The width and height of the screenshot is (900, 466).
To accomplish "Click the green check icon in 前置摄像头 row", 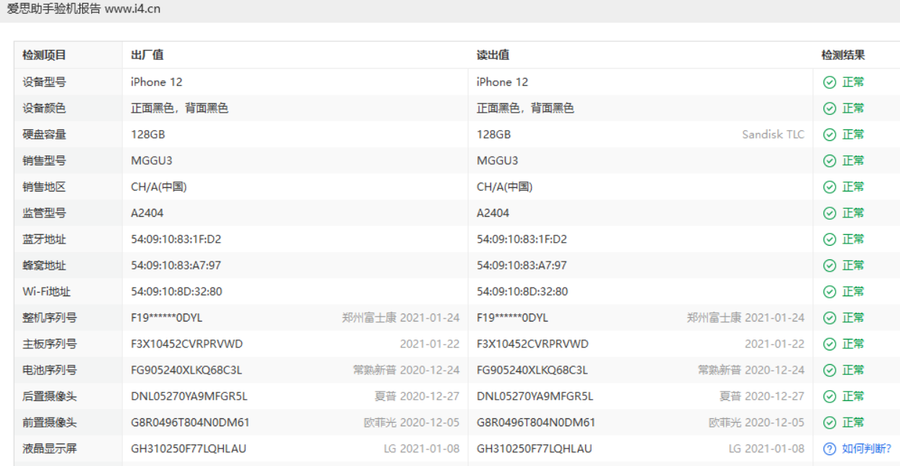I will coord(829,422).
